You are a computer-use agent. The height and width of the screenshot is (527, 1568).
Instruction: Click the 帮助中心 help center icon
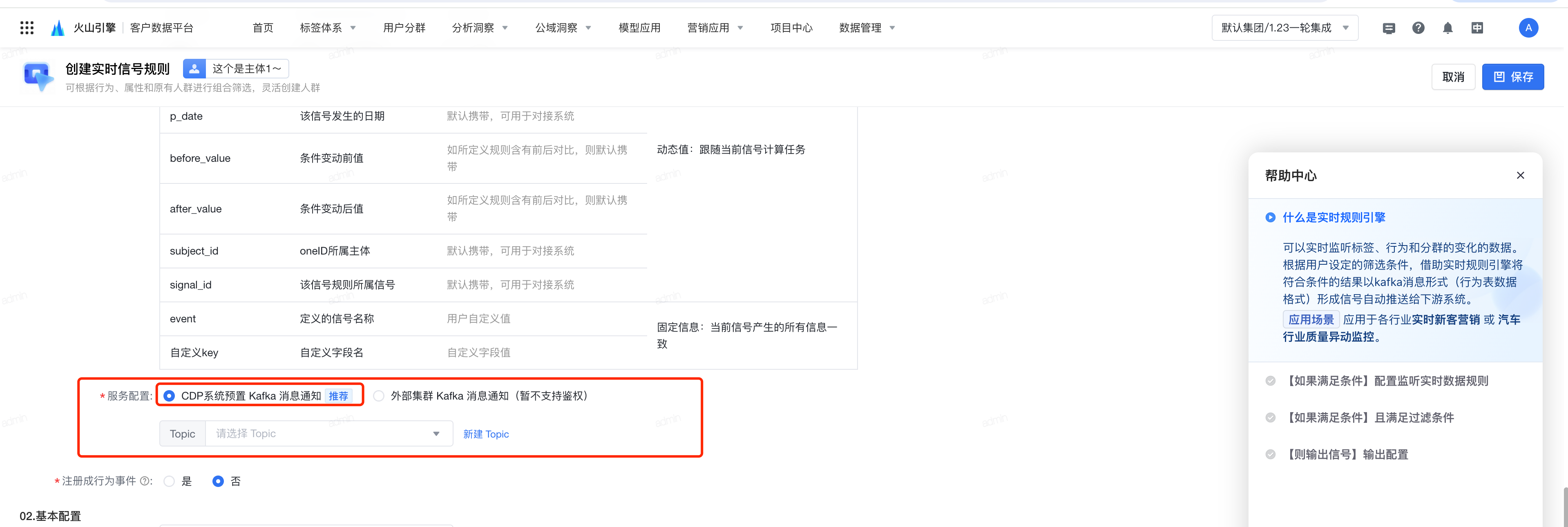pyautogui.click(x=1419, y=27)
